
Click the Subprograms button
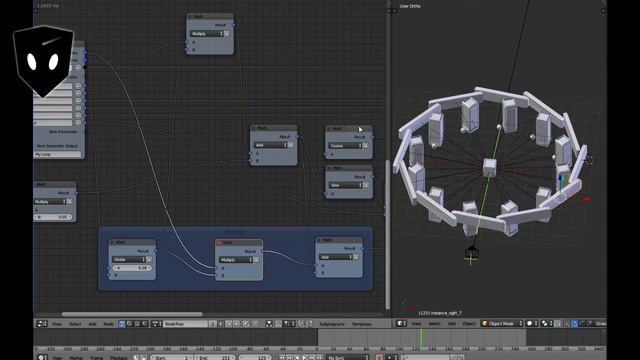click(332, 324)
